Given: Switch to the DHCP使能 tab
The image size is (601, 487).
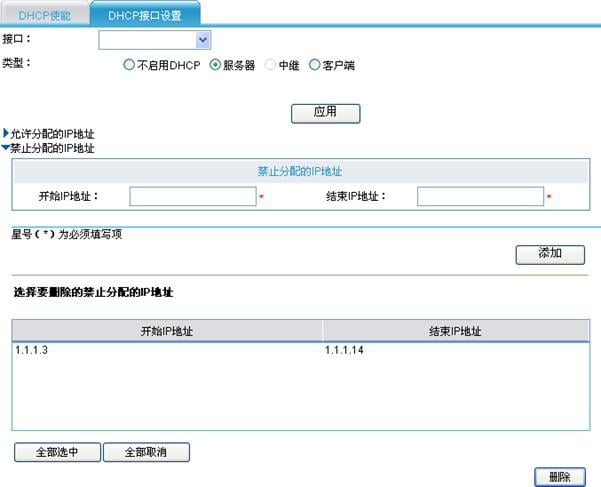Looking at the screenshot, I should tap(44, 15).
